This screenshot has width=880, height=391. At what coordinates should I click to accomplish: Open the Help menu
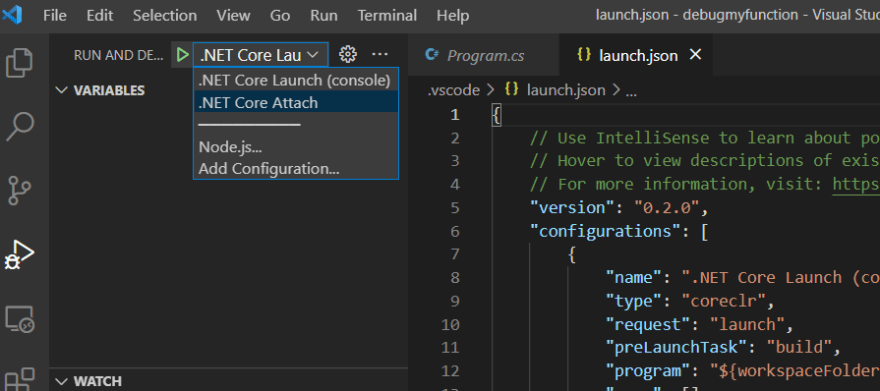[452, 15]
